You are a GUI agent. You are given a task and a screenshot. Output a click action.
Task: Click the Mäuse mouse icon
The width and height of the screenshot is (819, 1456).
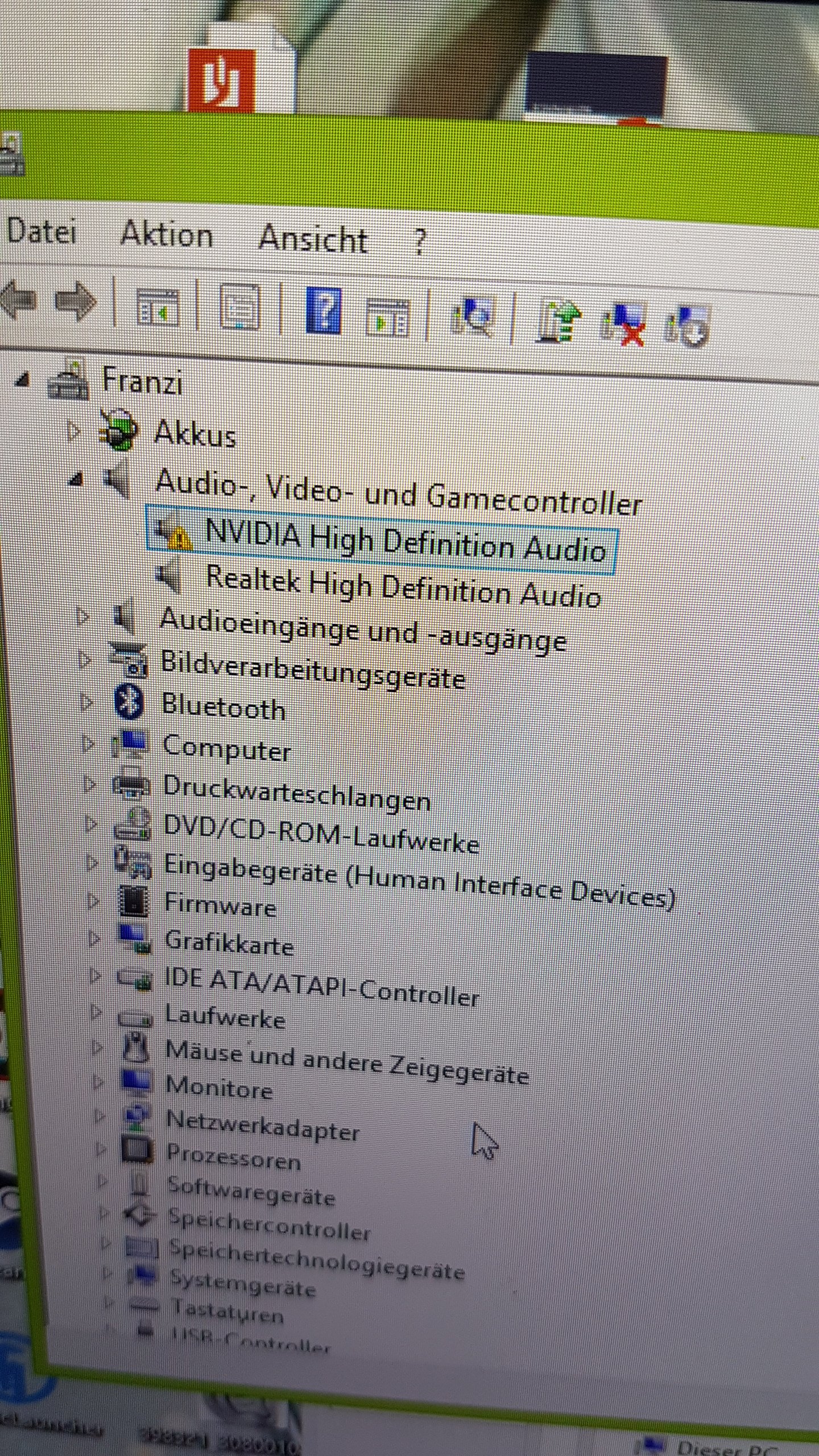pyautogui.click(x=136, y=1047)
